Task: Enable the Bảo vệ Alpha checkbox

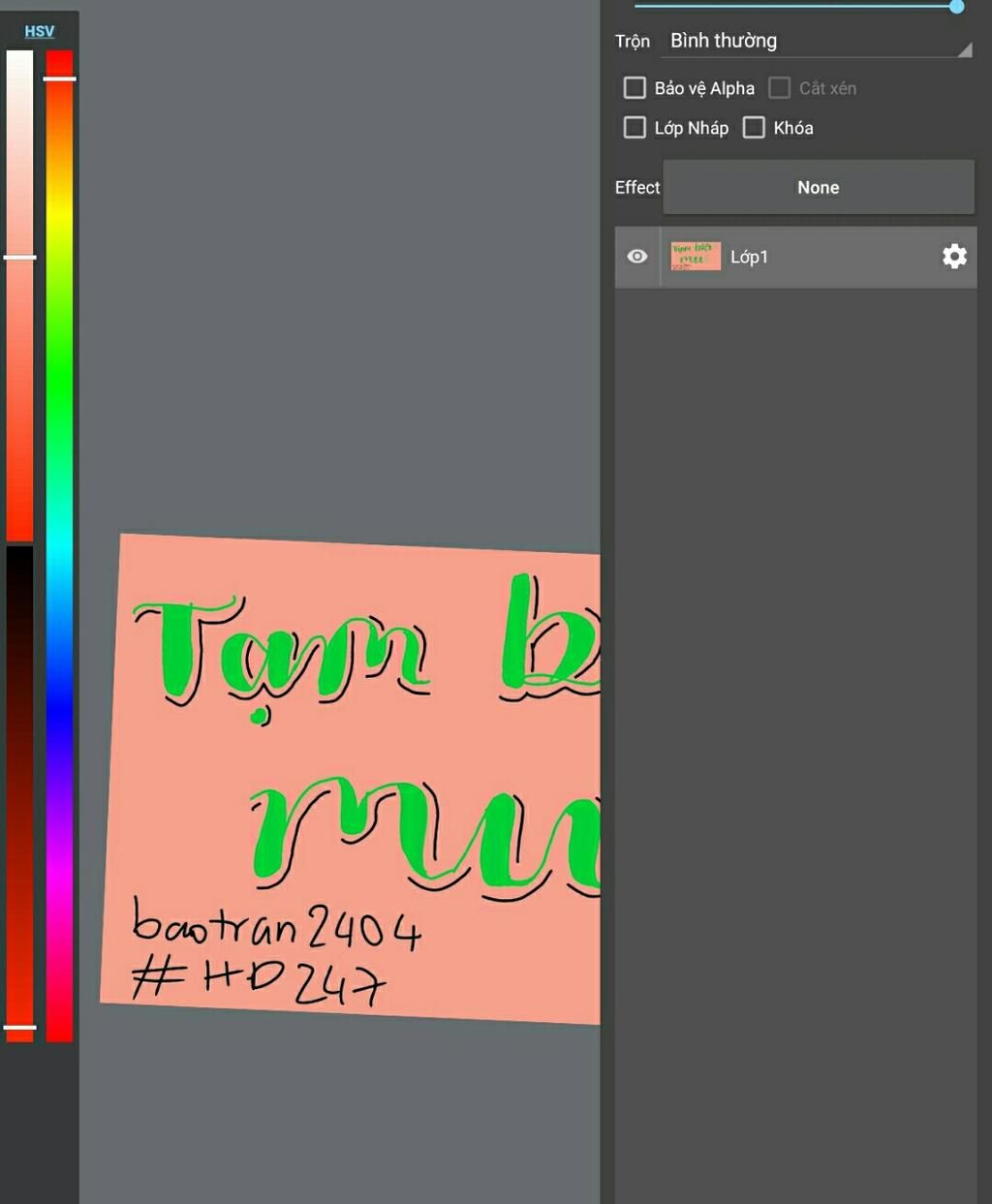Action: (635, 88)
